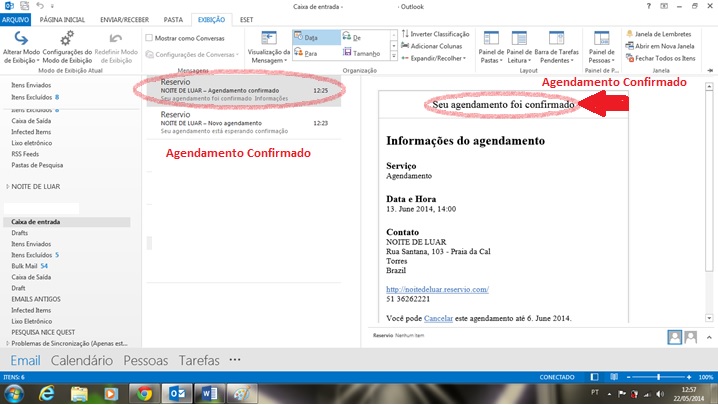
Task: Click the Painel de Pessoas icon
Action: (x=601, y=39)
